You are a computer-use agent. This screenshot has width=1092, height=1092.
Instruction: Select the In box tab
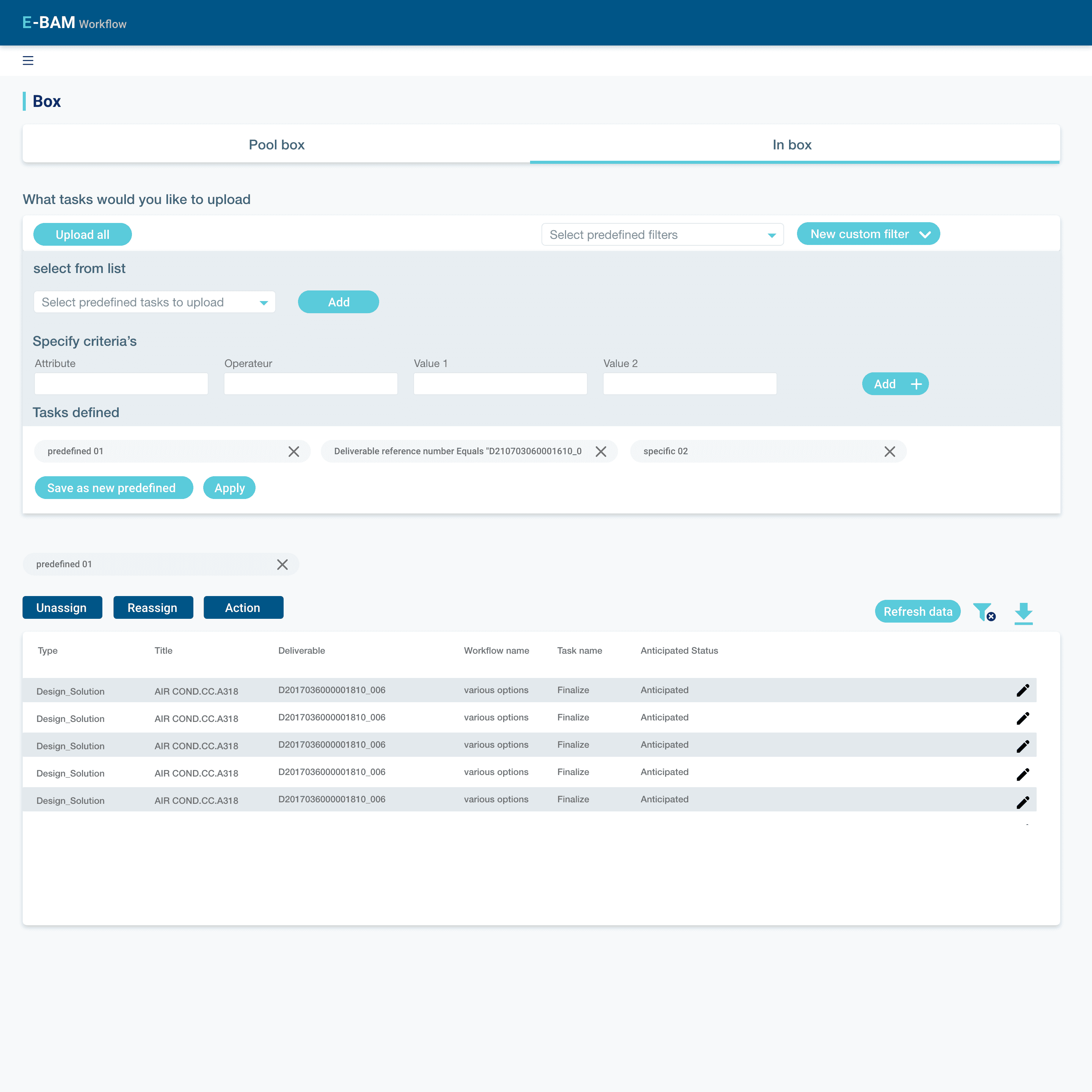pos(791,145)
